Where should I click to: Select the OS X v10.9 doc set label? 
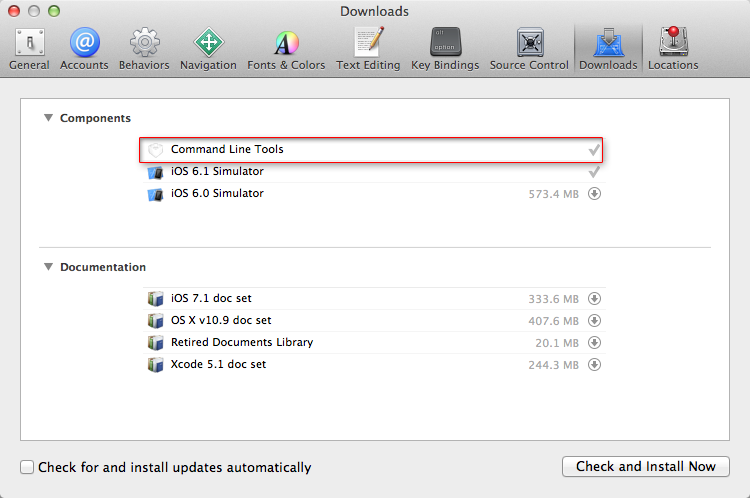221,320
